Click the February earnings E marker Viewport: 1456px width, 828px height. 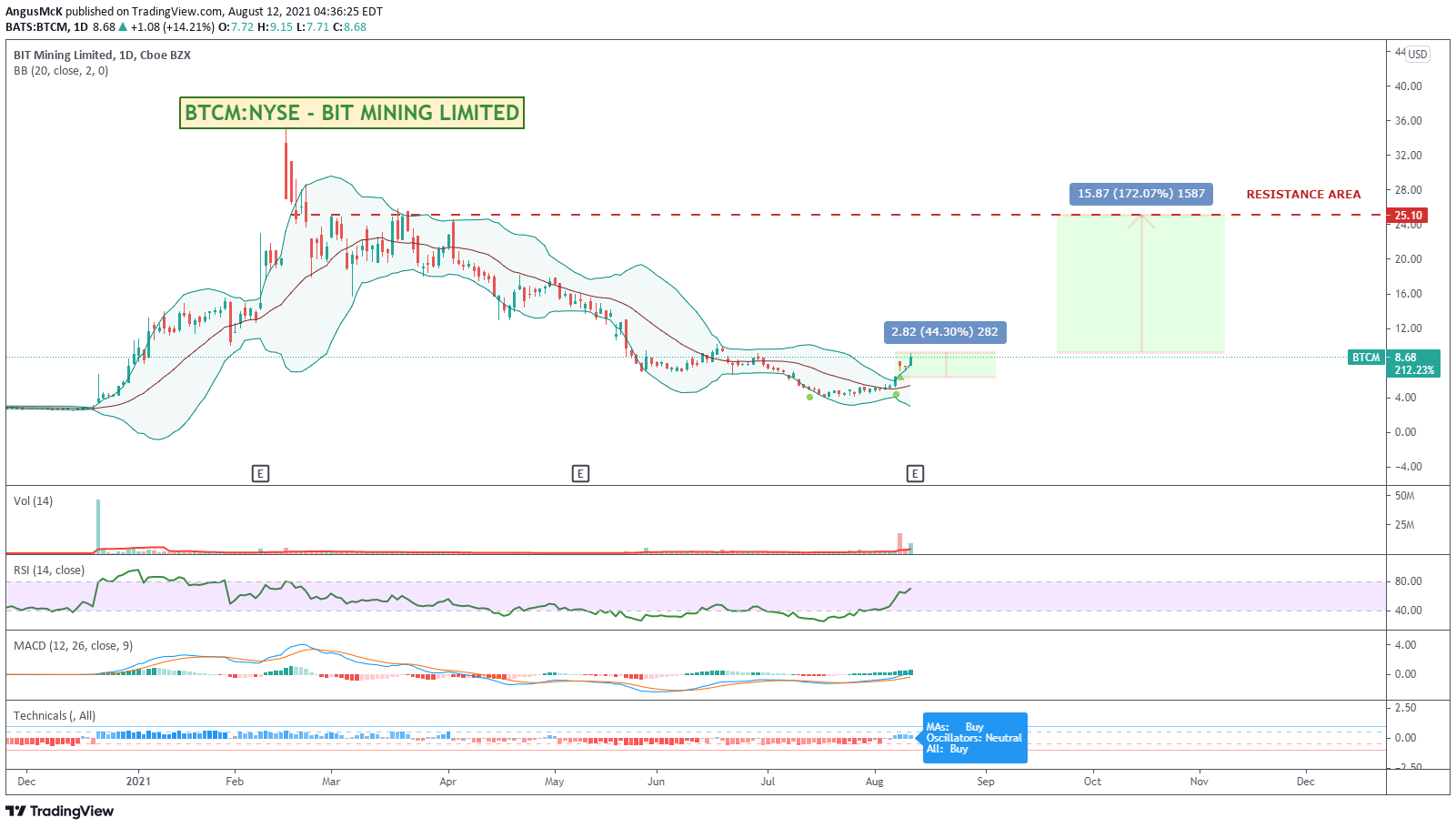tap(260, 473)
